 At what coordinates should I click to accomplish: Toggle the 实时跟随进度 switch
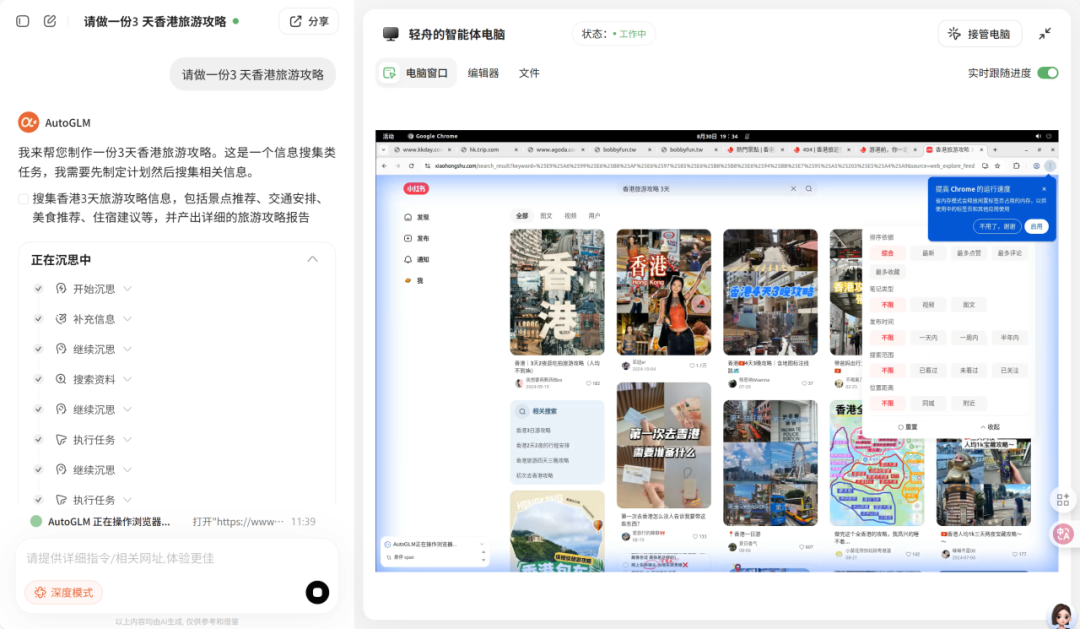pyautogui.click(x=1048, y=73)
